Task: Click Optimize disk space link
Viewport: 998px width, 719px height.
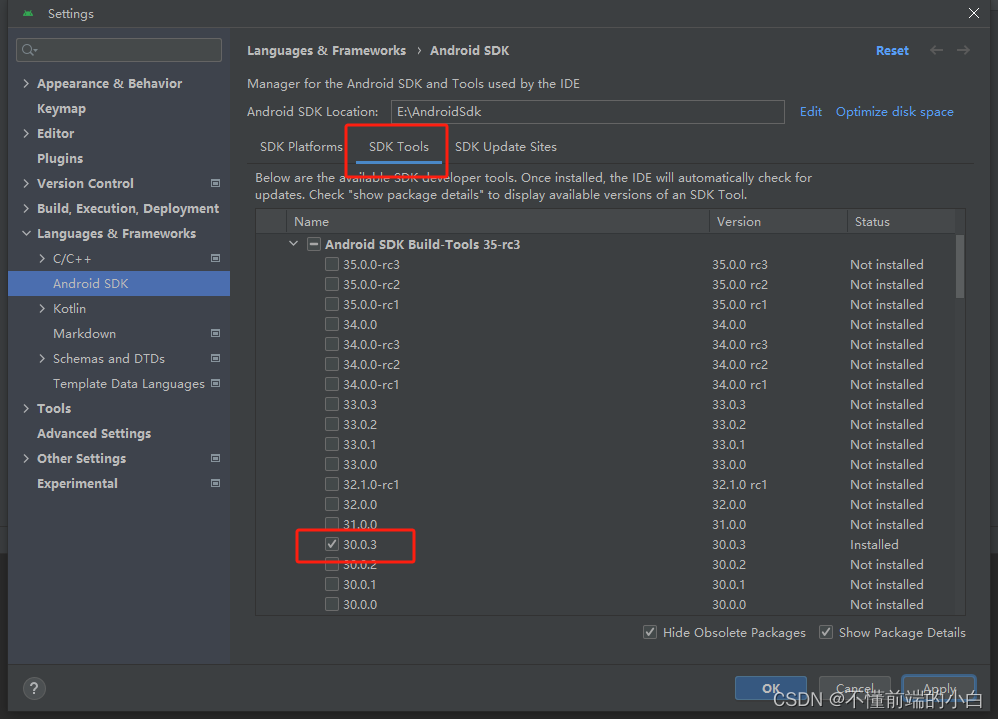Action: tap(894, 112)
